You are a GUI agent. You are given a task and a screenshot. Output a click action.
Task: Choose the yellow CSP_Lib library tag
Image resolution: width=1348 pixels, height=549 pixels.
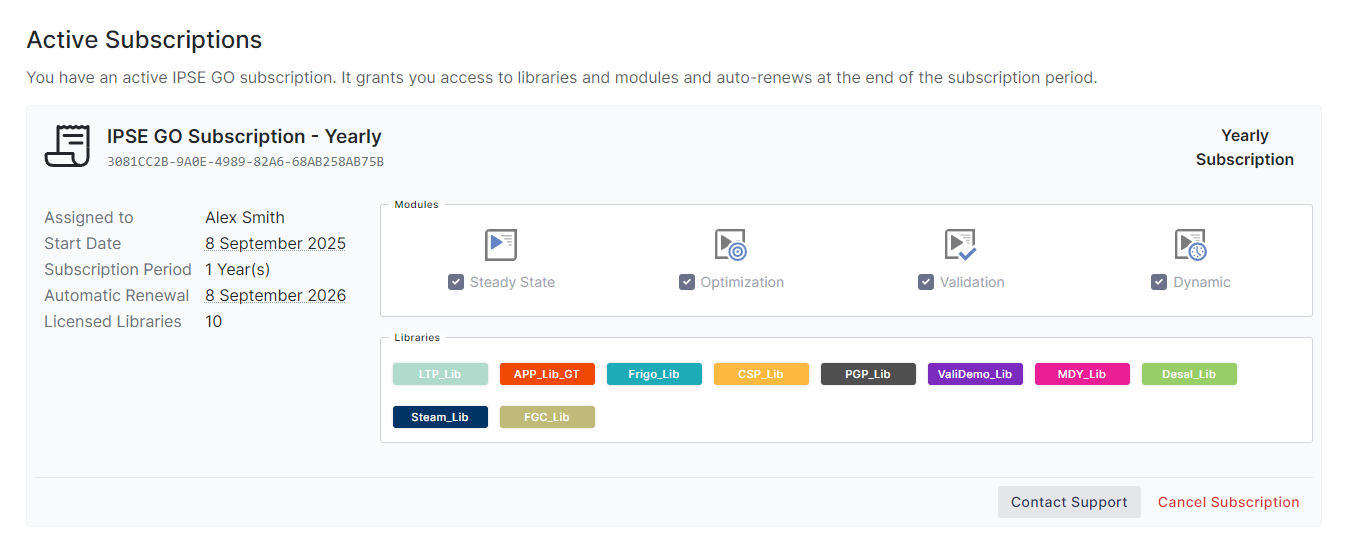coord(761,374)
